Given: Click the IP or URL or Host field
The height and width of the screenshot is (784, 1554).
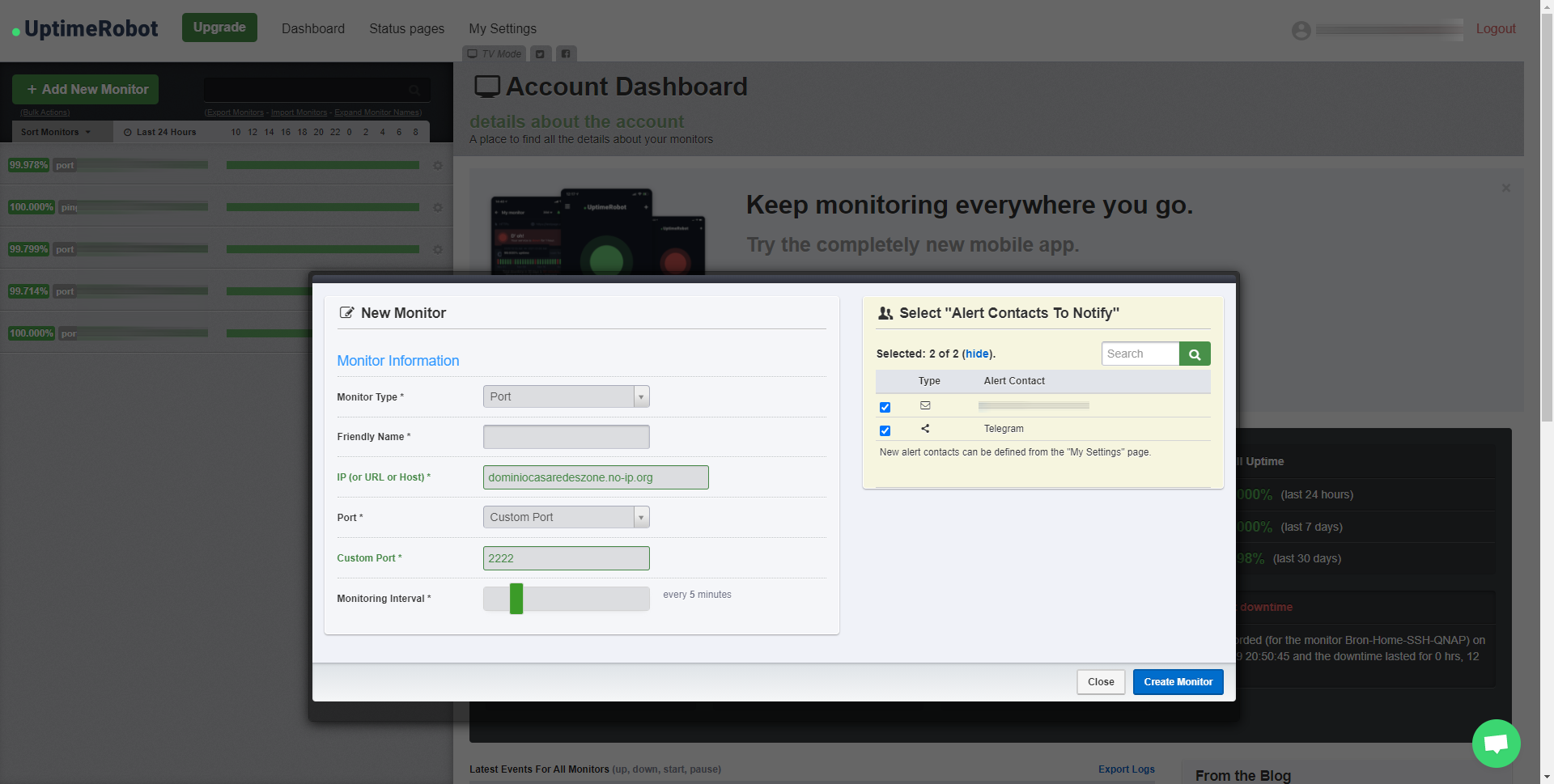Looking at the screenshot, I should click(596, 477).
